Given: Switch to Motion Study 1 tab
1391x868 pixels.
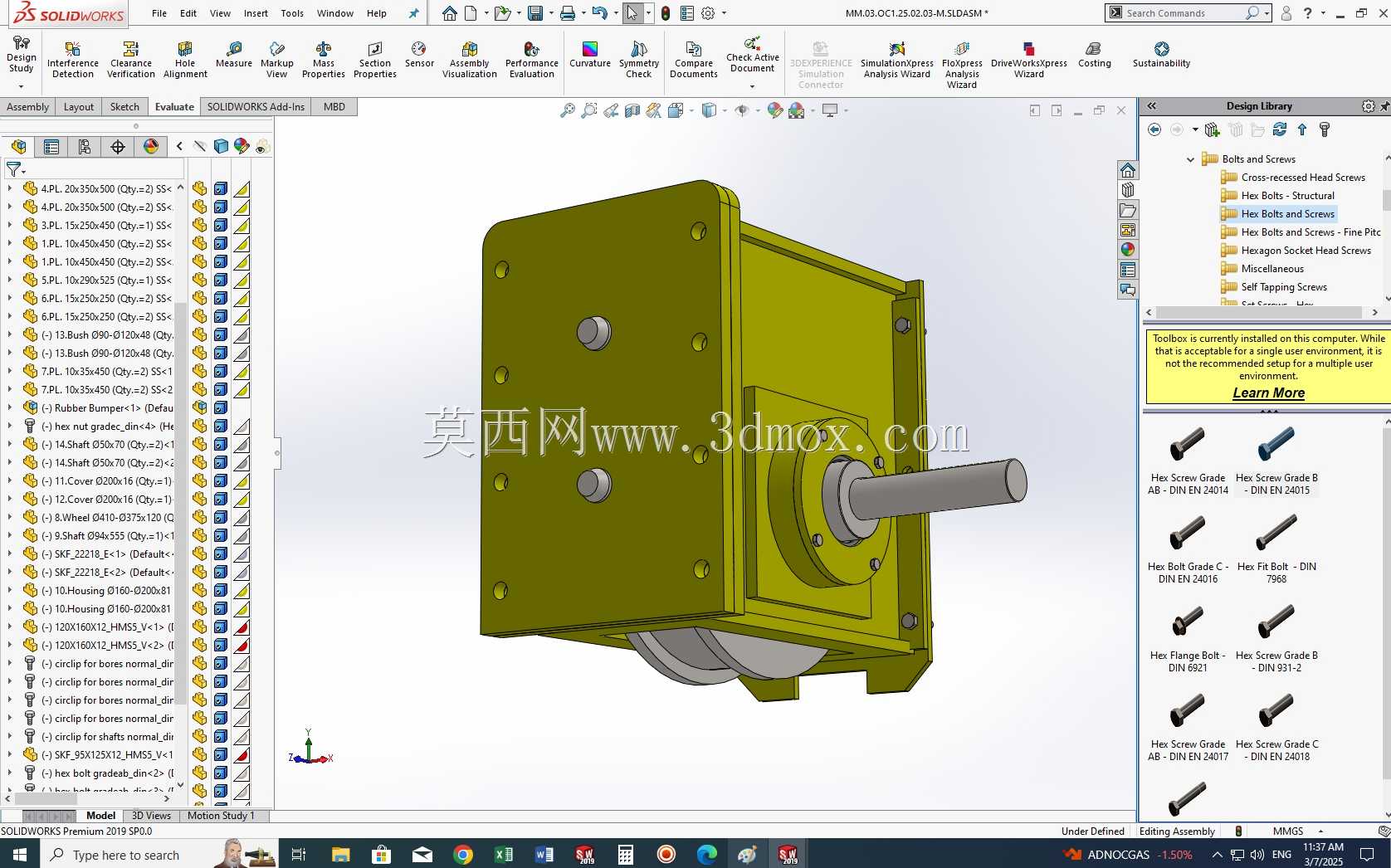Looking at the screenshot, I should [221, 816].
